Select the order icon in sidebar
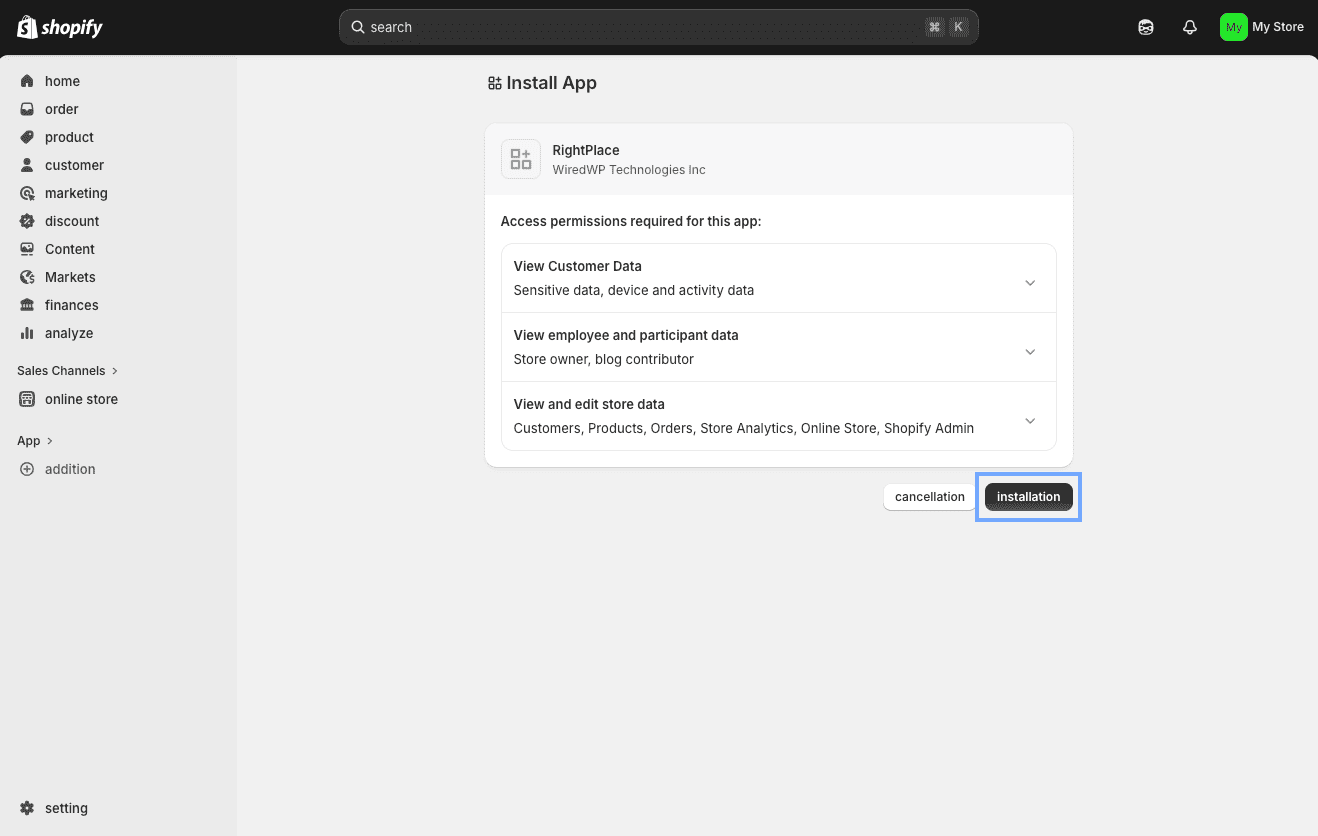The image size is (1318, 836). coord(61,109)
